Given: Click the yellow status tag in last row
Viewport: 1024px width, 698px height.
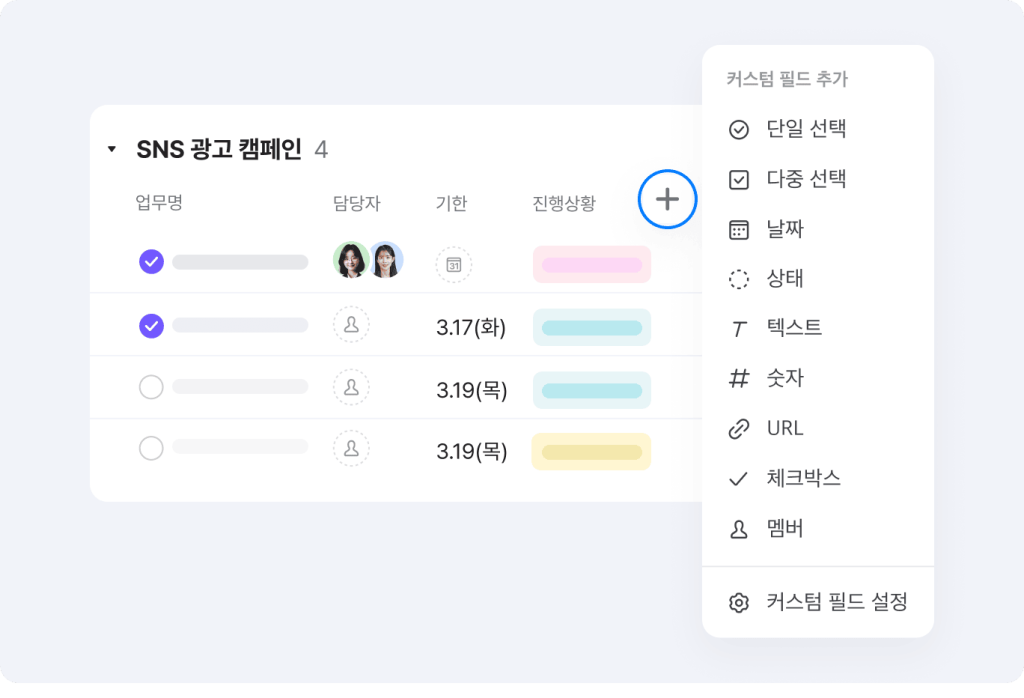Looking at the screenshot, I should [x=591, y=452].
